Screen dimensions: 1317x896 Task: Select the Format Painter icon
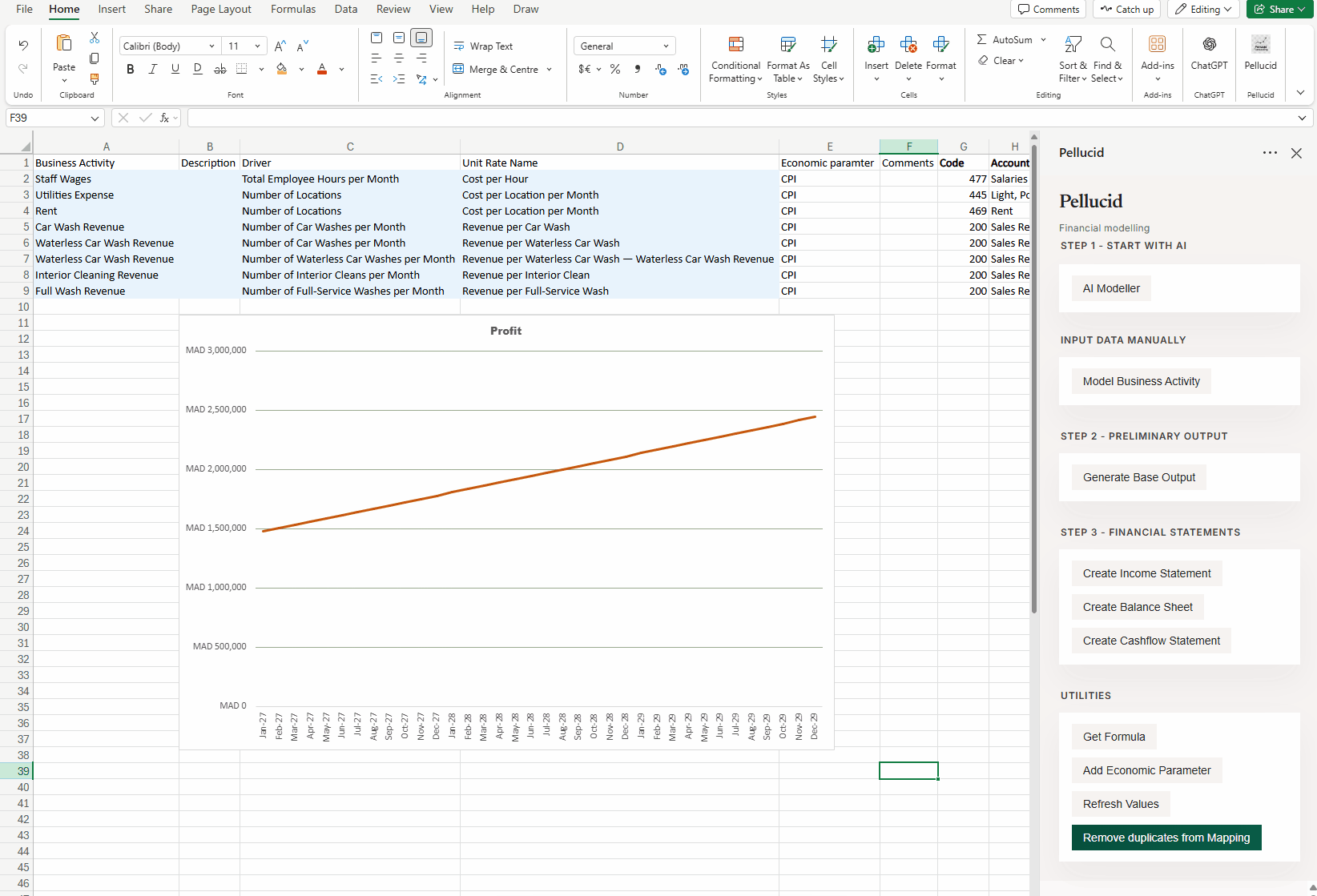(x=95, y=79)
